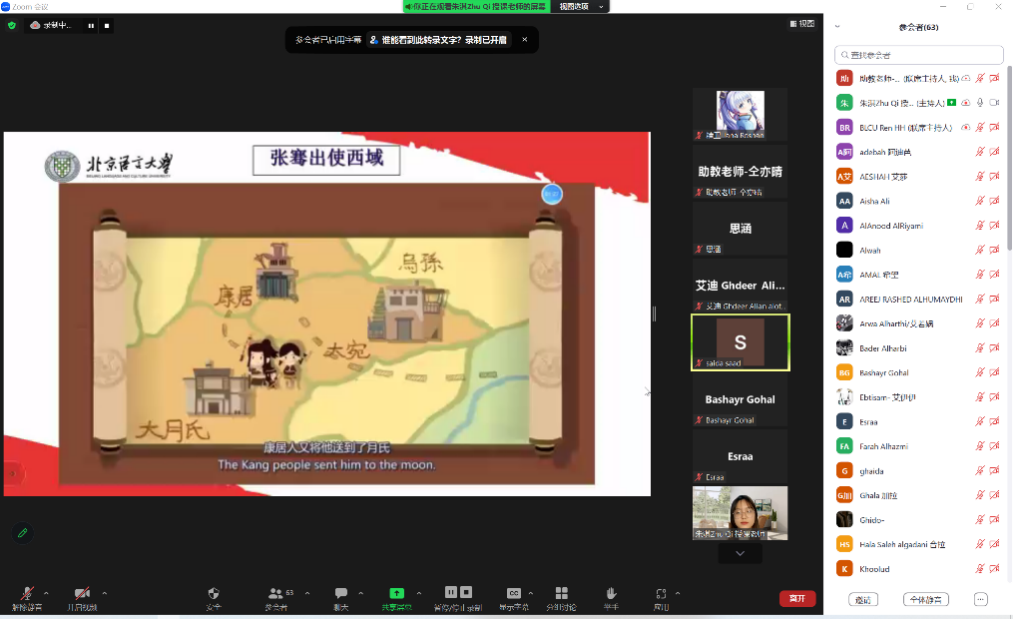Open the Participants panel icon
Image resolution: width=1013 pixels, height=619 pixels.
click(276, 594)
